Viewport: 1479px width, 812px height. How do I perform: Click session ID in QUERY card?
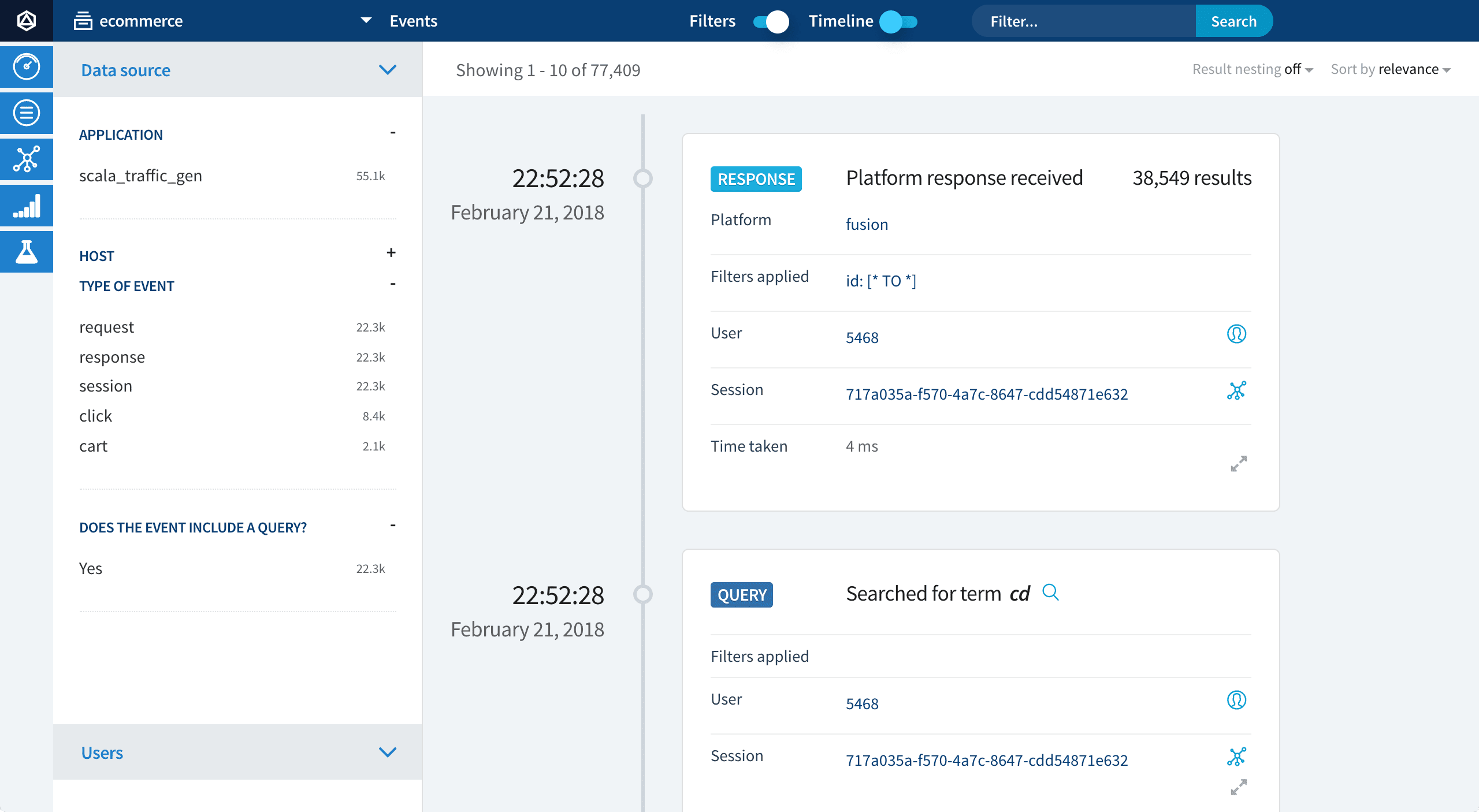[x=987, y=760]
